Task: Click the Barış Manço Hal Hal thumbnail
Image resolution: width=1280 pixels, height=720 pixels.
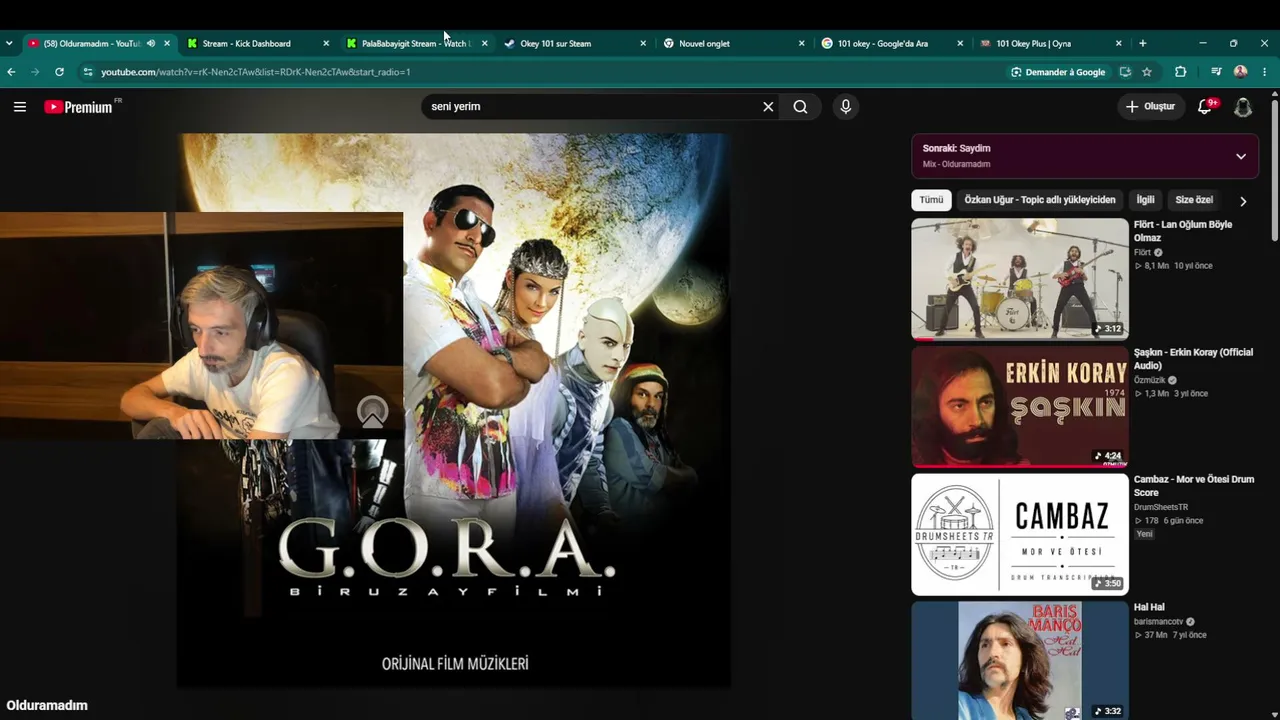Action: click(1020, 660)
